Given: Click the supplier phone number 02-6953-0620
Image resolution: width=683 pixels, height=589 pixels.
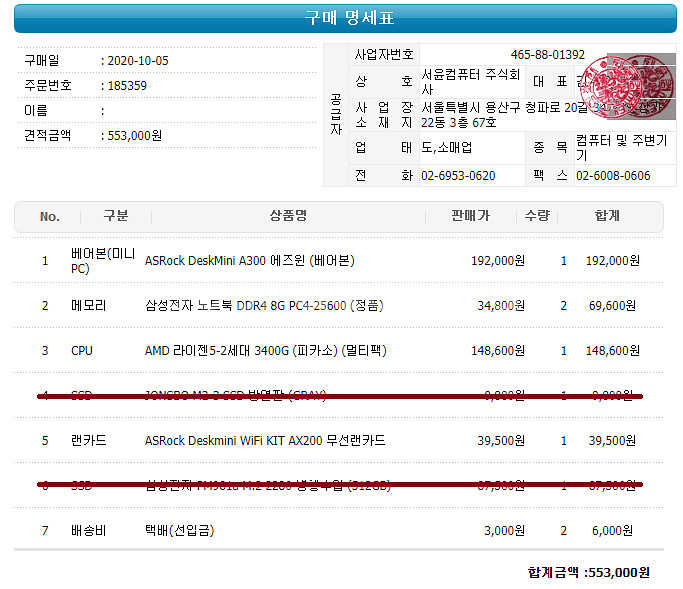Looking at the screenshot, I should click(458, 176).
